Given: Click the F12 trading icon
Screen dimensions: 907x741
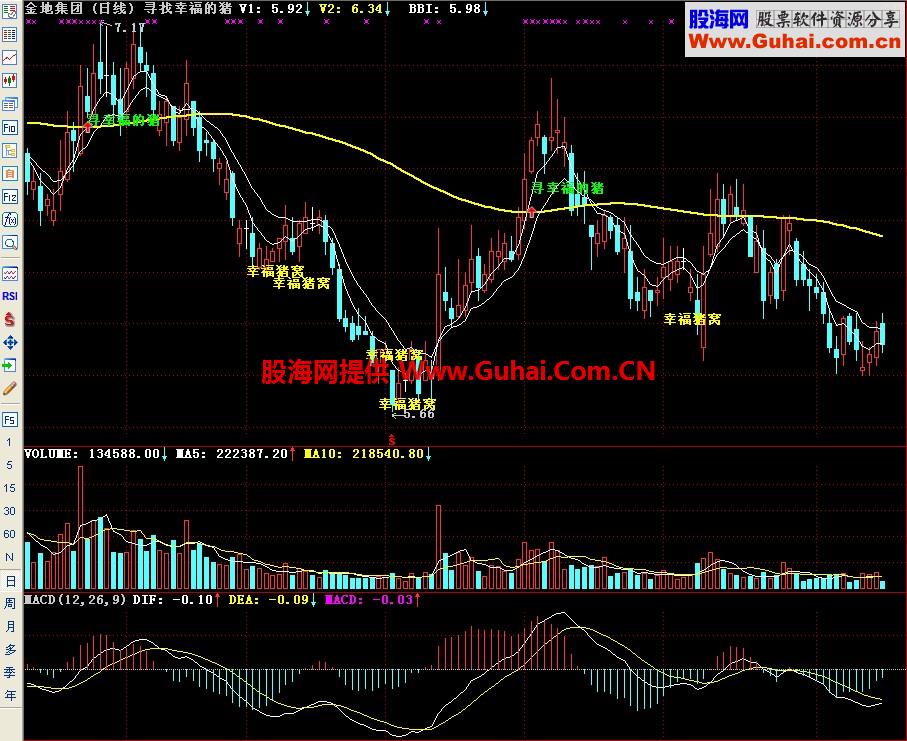Looking at the screenshot, I should click(9, 197).
